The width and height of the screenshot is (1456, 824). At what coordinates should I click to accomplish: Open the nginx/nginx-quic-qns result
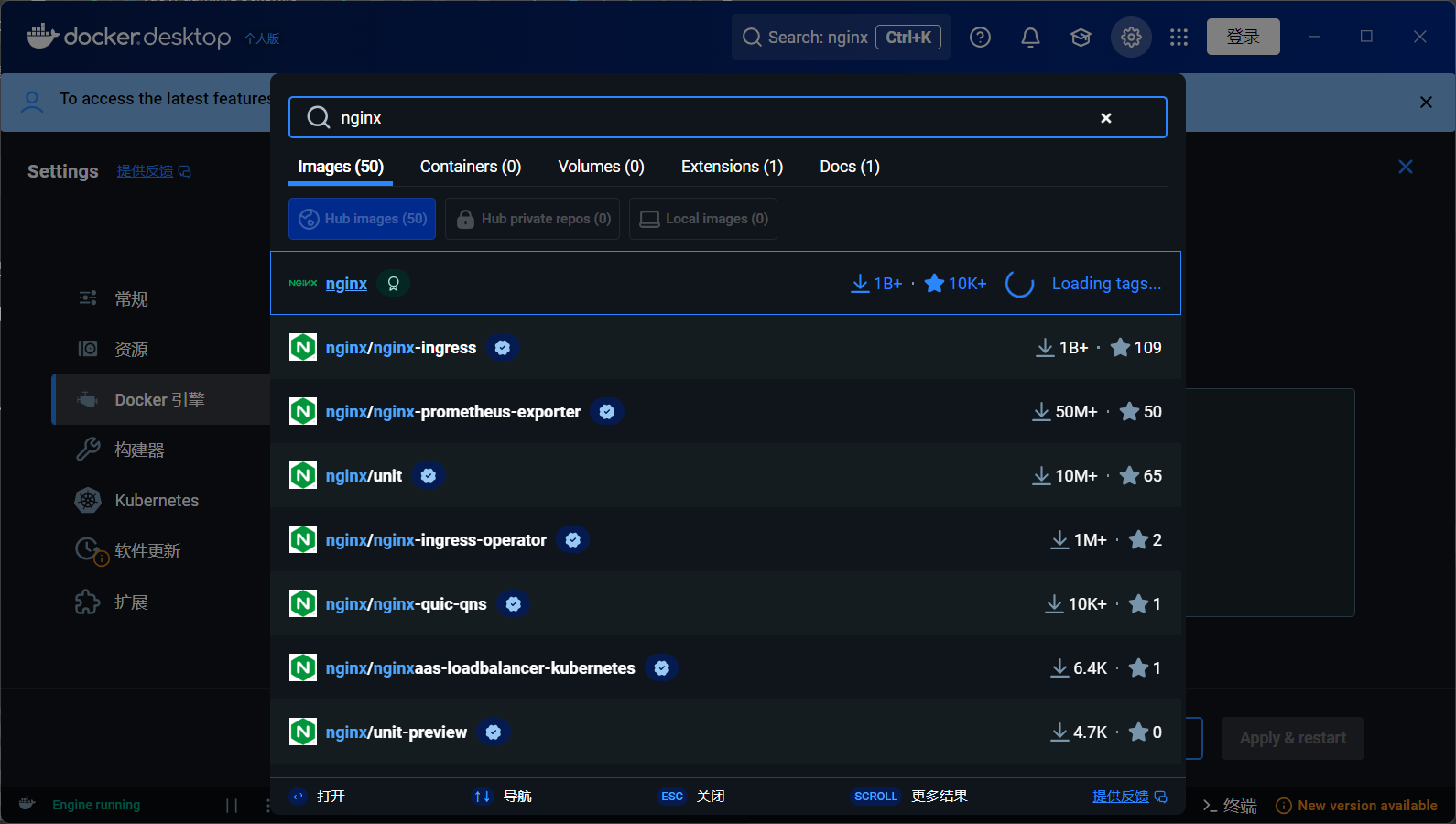click(x=725, y=604)
